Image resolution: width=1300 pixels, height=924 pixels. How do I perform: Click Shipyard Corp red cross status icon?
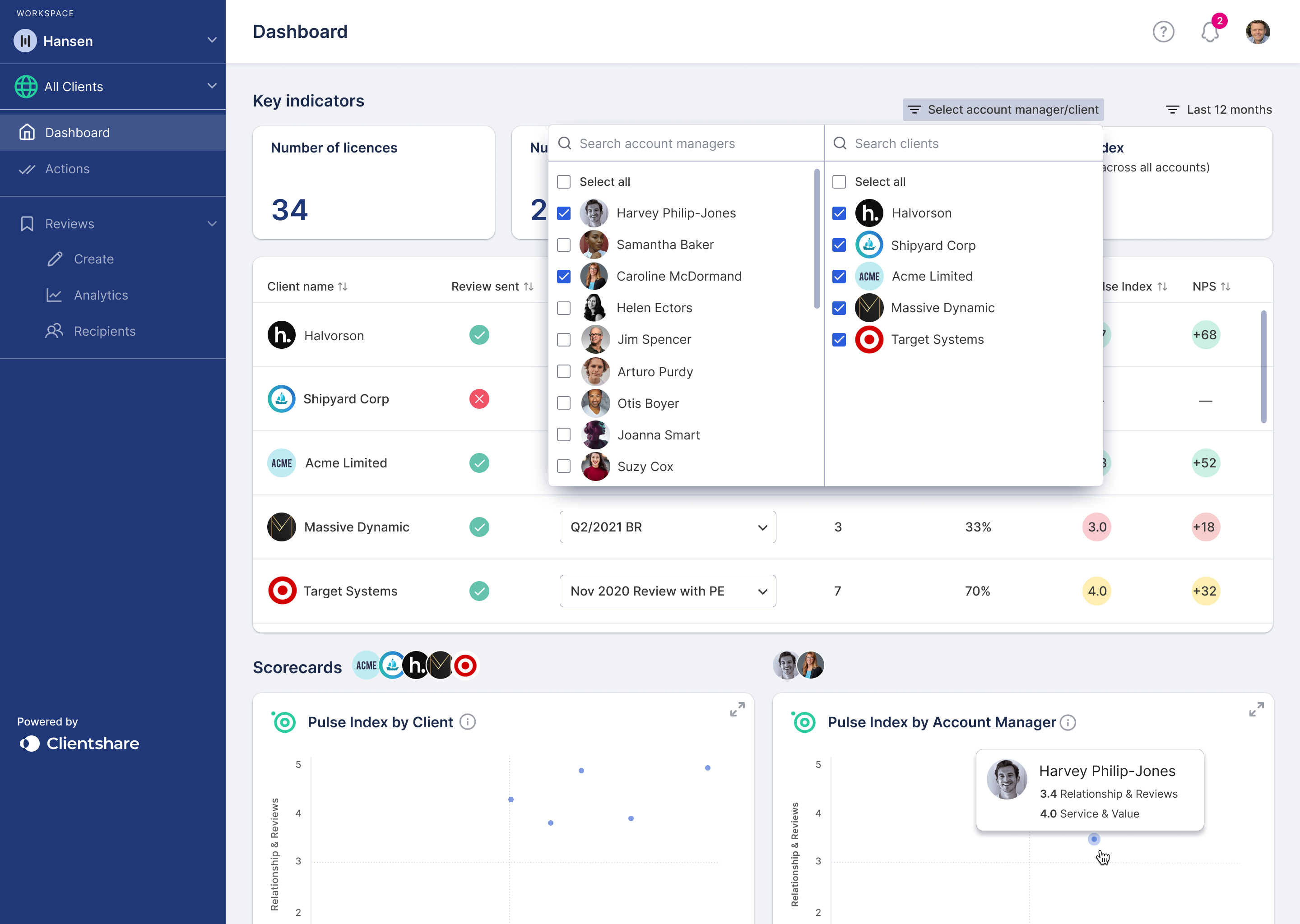point(479,399)
